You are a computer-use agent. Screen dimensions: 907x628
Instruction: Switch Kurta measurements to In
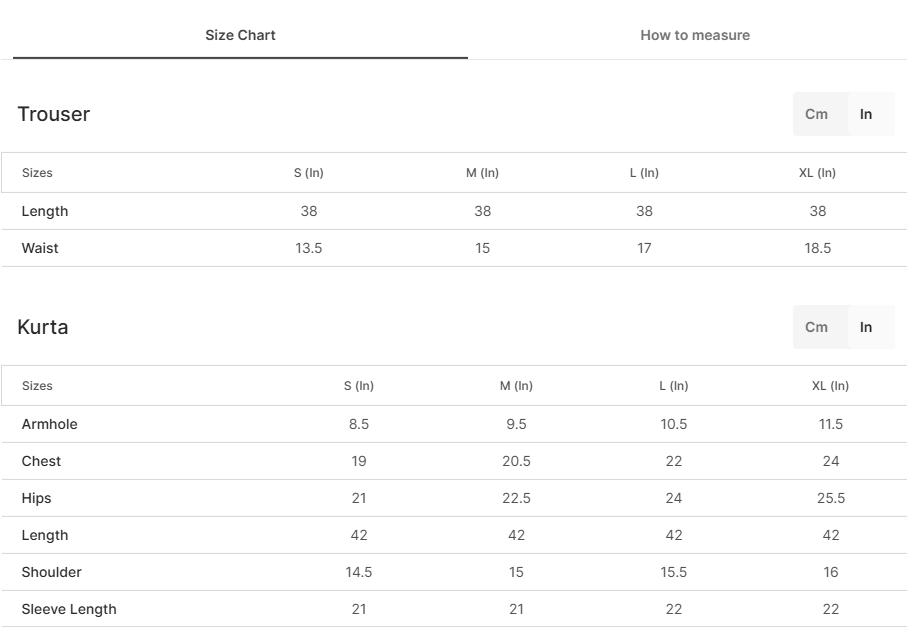pos(865,327)
